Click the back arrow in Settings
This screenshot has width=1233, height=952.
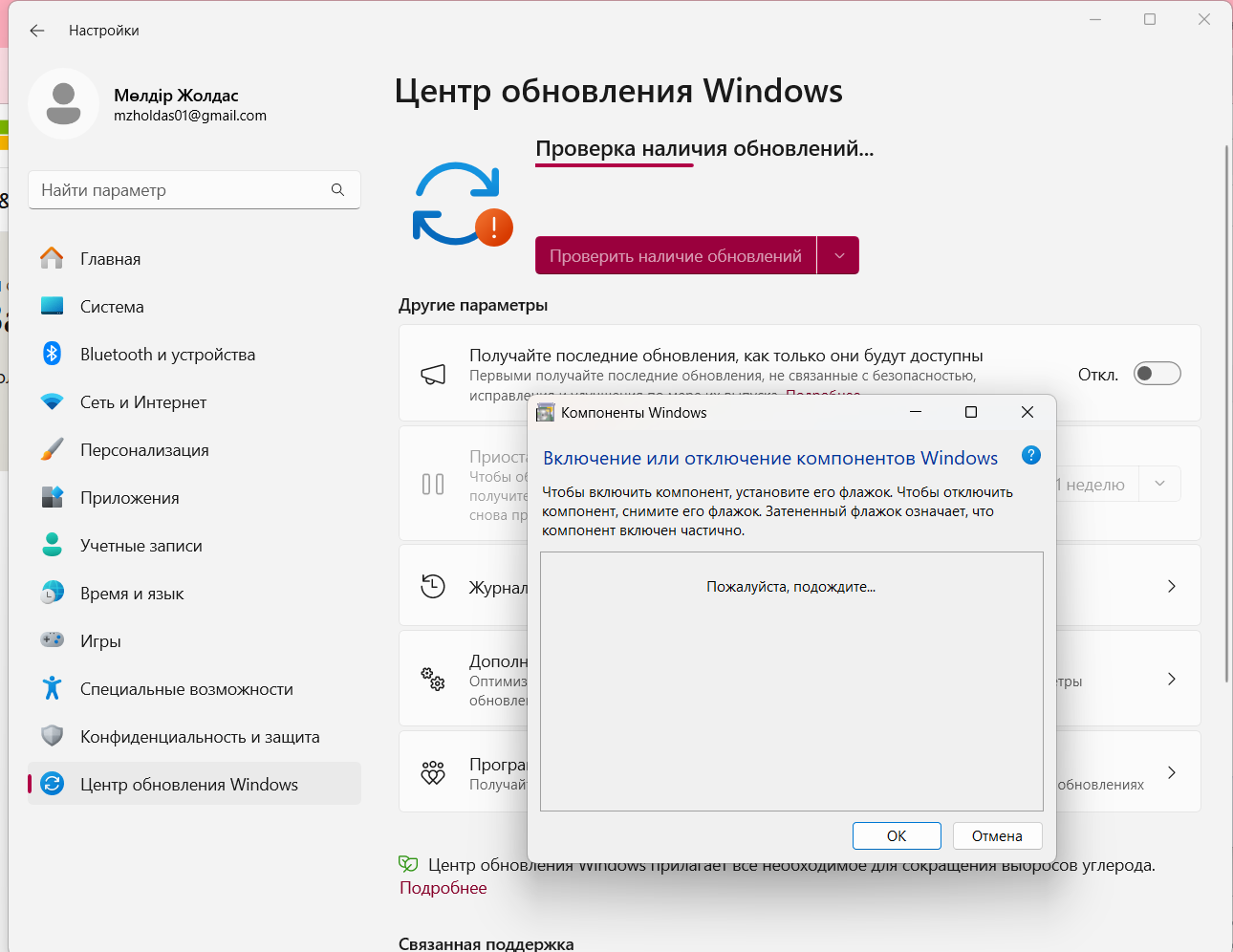coord(37,31)
